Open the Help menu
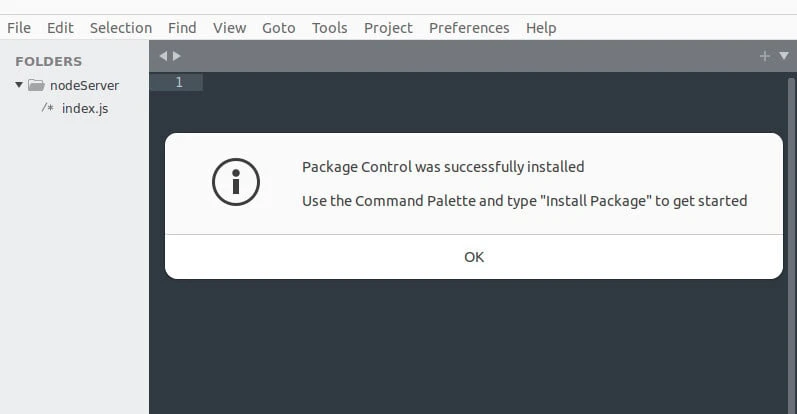 point(541,28)
